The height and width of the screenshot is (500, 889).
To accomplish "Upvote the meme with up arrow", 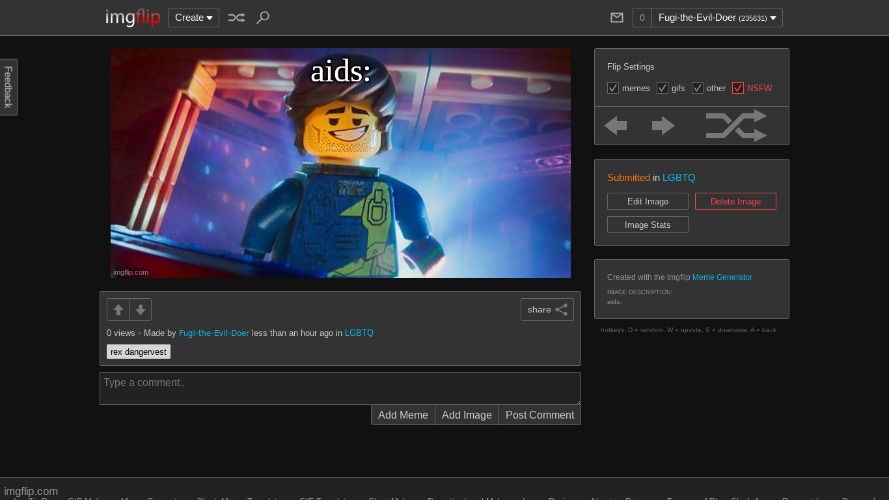I will [118, 310].
